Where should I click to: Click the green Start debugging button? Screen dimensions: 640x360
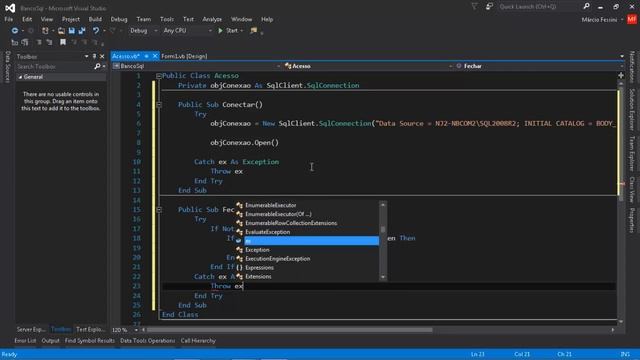(228, 31)
